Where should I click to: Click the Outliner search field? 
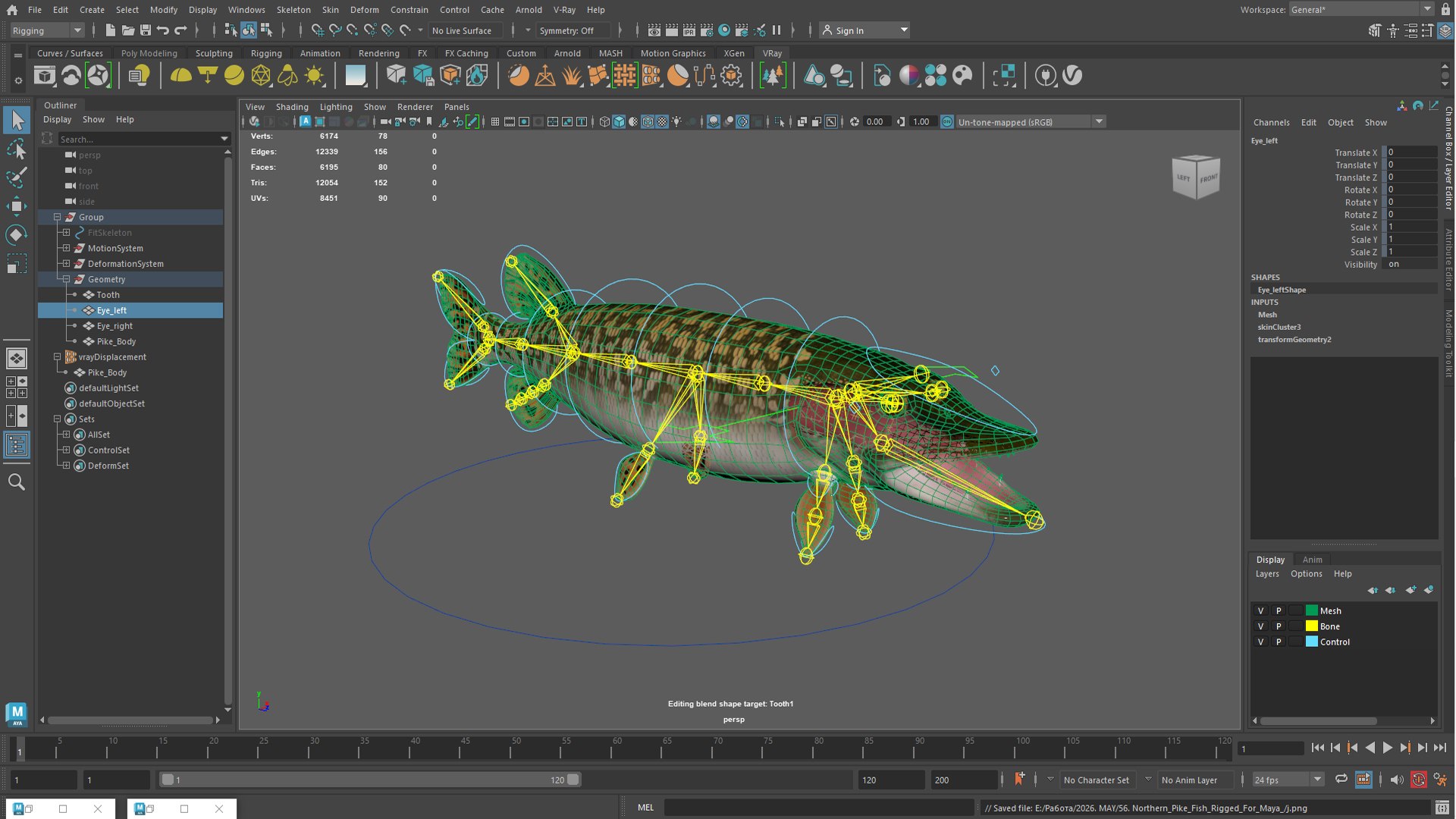144,139
